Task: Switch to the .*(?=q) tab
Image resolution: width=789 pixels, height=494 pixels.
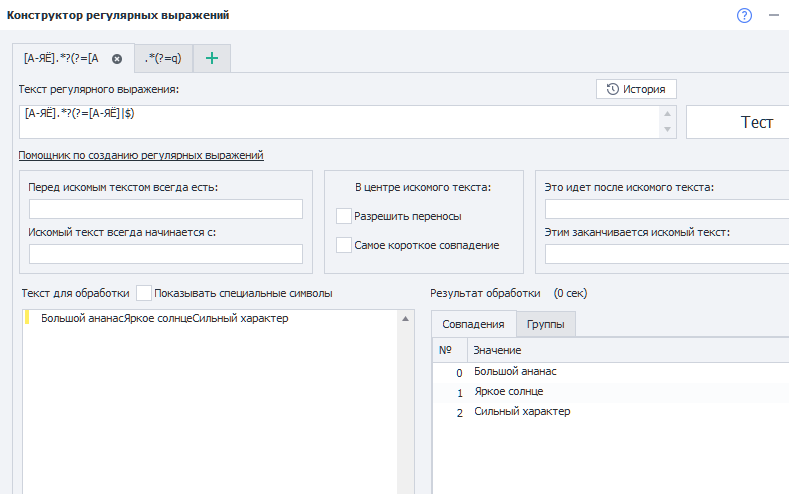Action: coord(162,59)
